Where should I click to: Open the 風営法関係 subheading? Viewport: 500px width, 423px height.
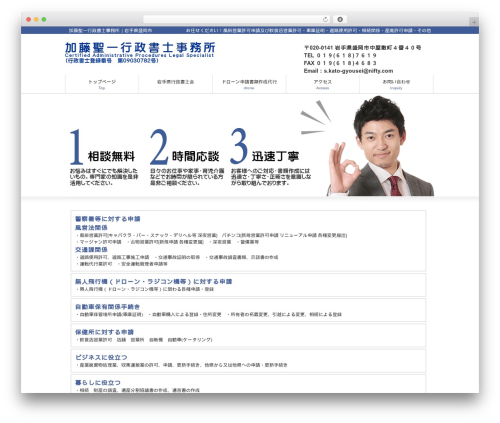coord(91,228)
